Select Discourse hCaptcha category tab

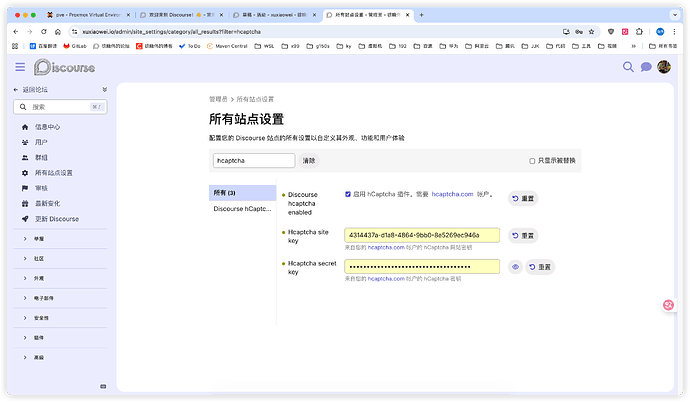point(241,209)
